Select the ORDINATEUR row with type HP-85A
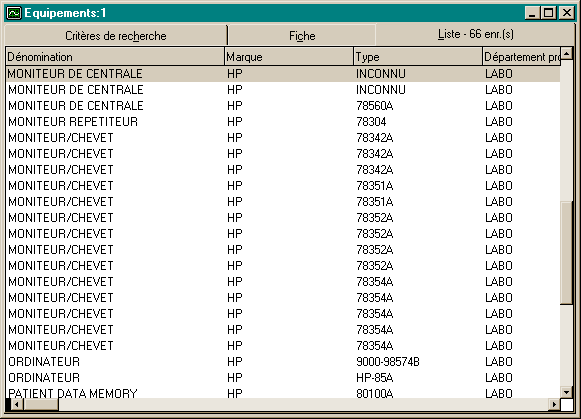The width and height of the screenshot is (581, 419). (283, 378)
